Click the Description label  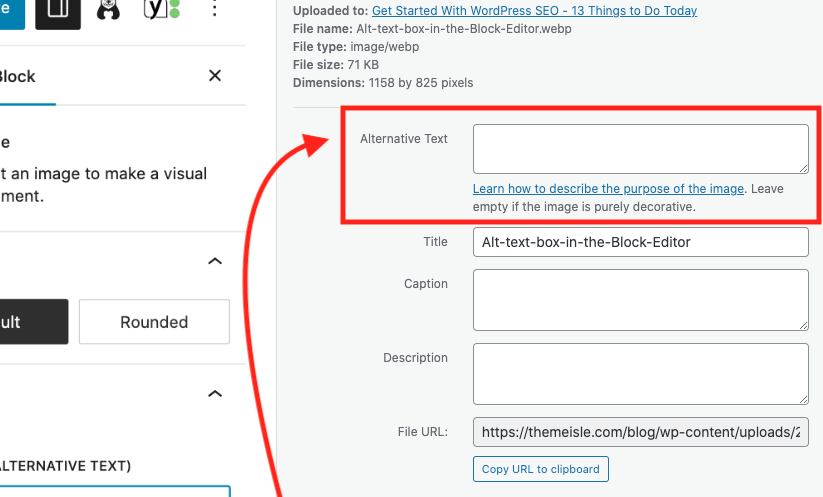pos(415,357)
